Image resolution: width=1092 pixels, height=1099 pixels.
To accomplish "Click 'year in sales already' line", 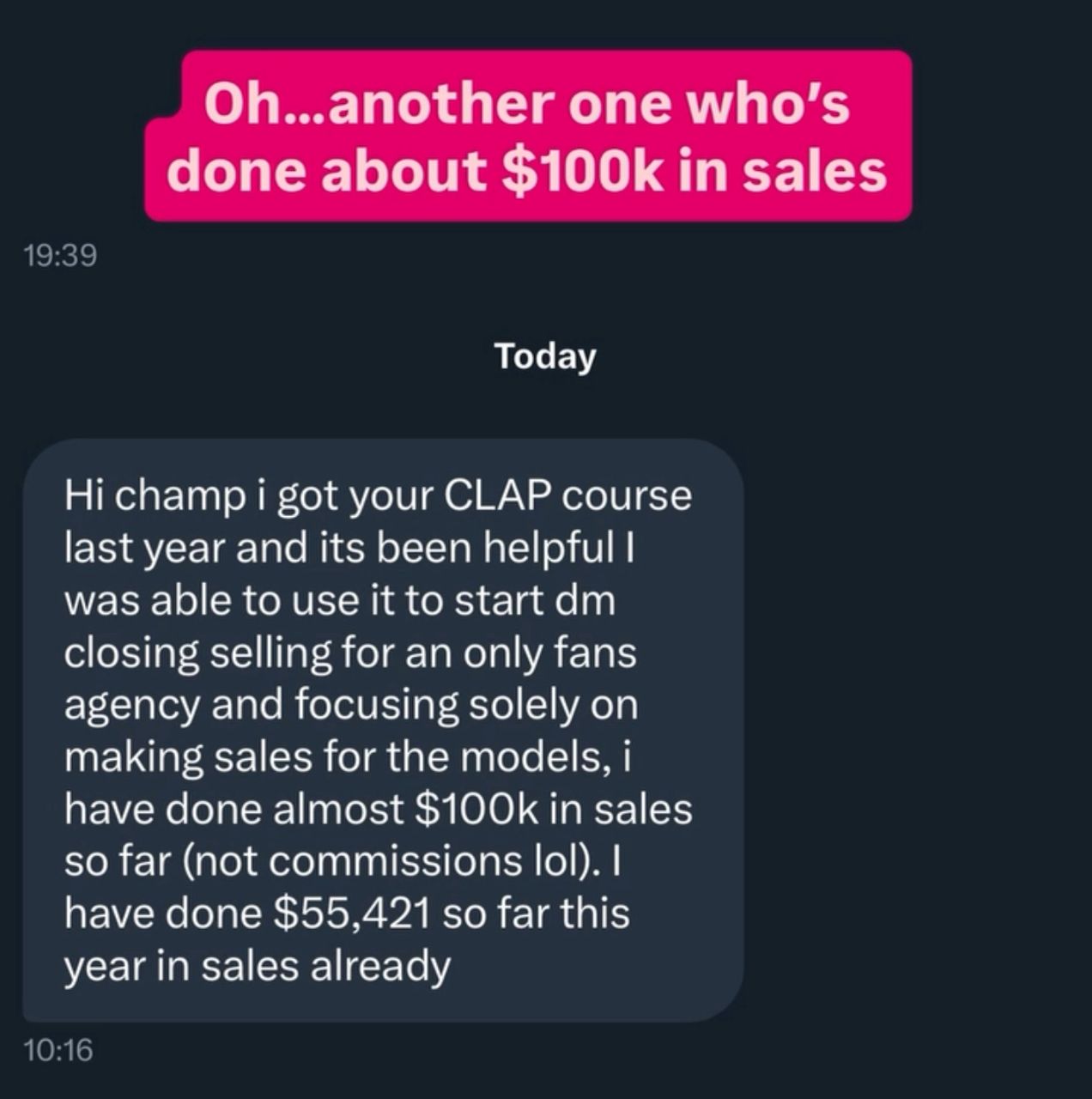I will click(258, 967).
